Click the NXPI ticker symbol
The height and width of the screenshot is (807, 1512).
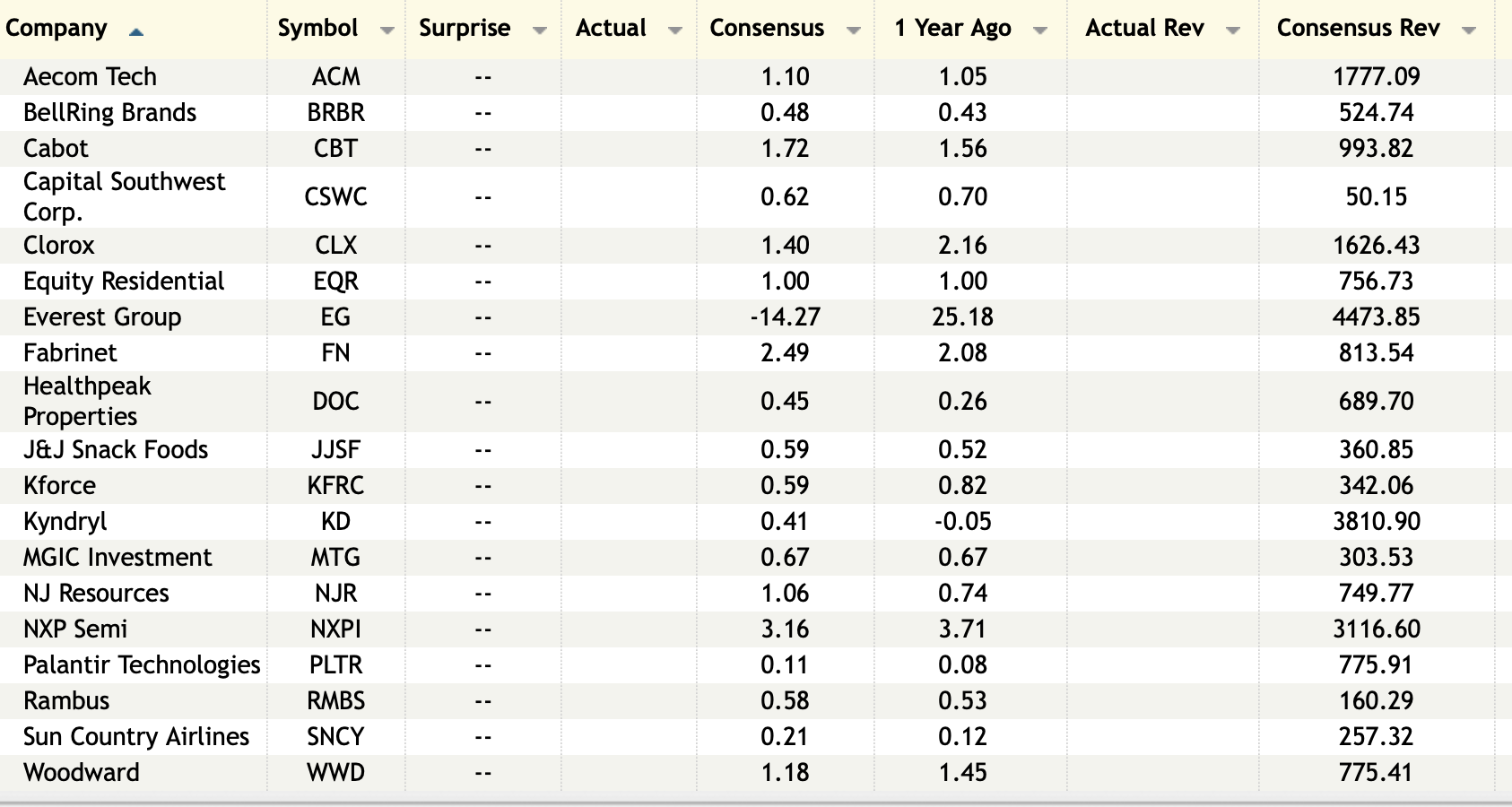click(x=335, y=629)
